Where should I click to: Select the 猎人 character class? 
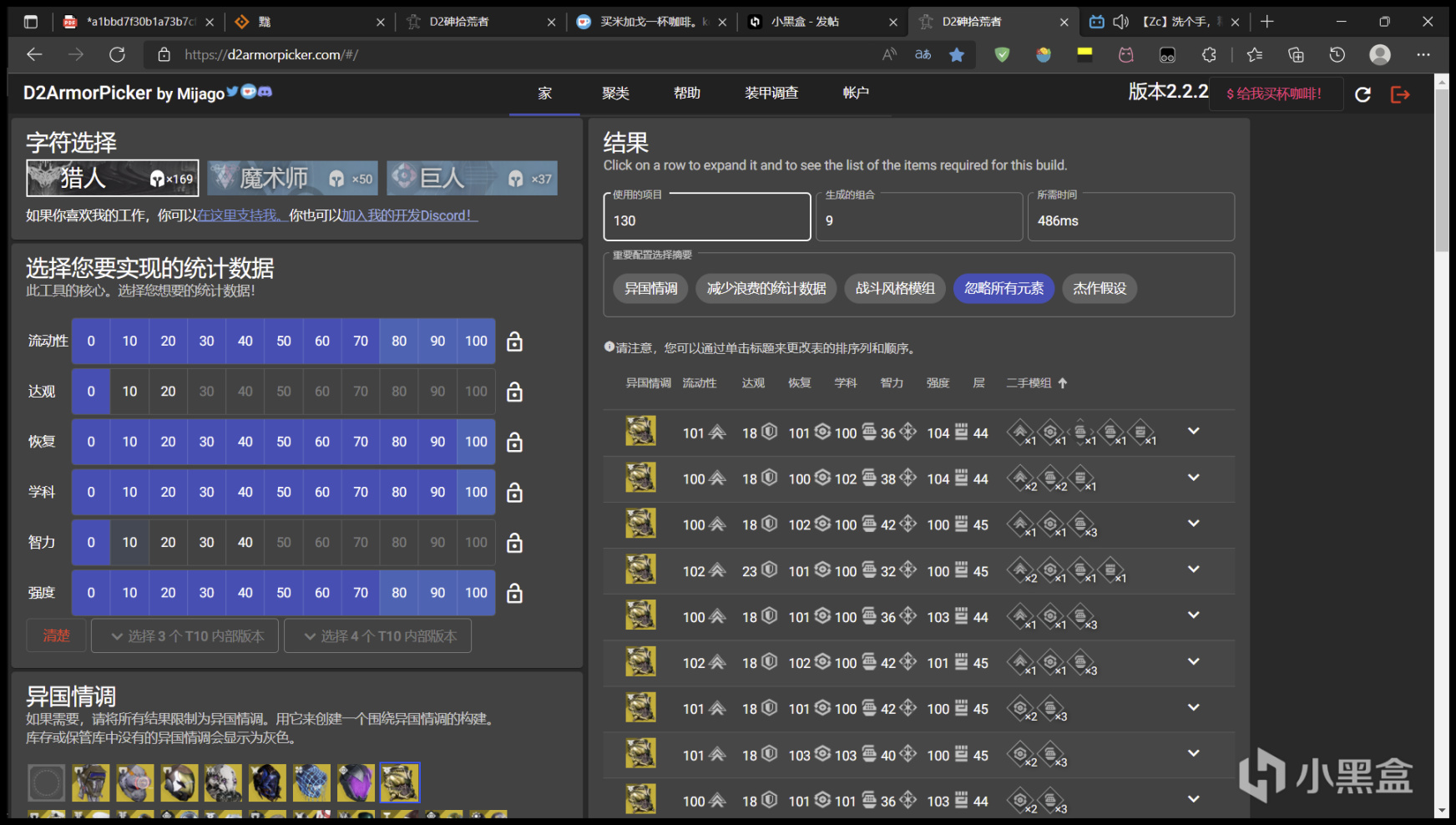click(x=112, y=178)
